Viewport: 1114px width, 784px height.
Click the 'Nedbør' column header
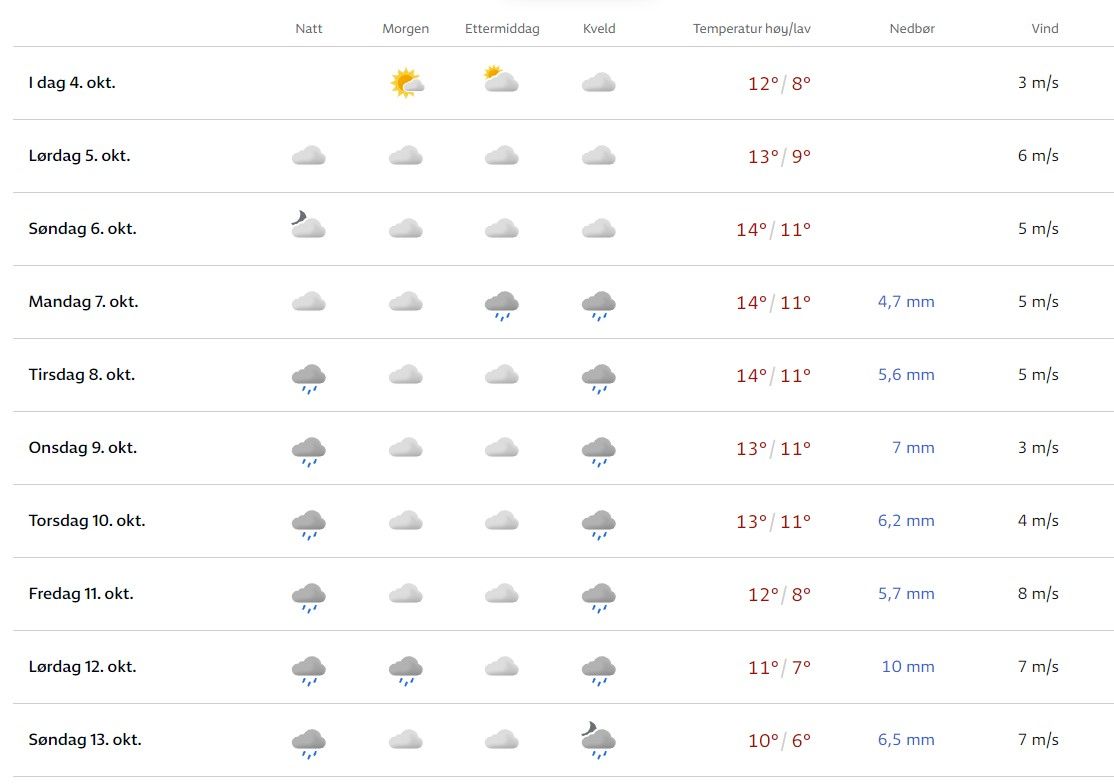(912, 29)
